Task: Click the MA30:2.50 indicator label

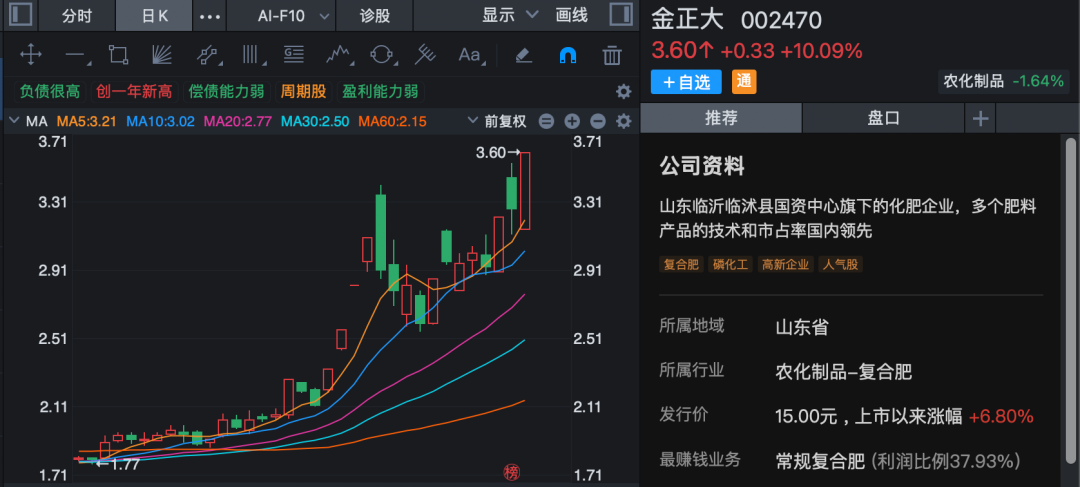Action: tap(317, 122)
